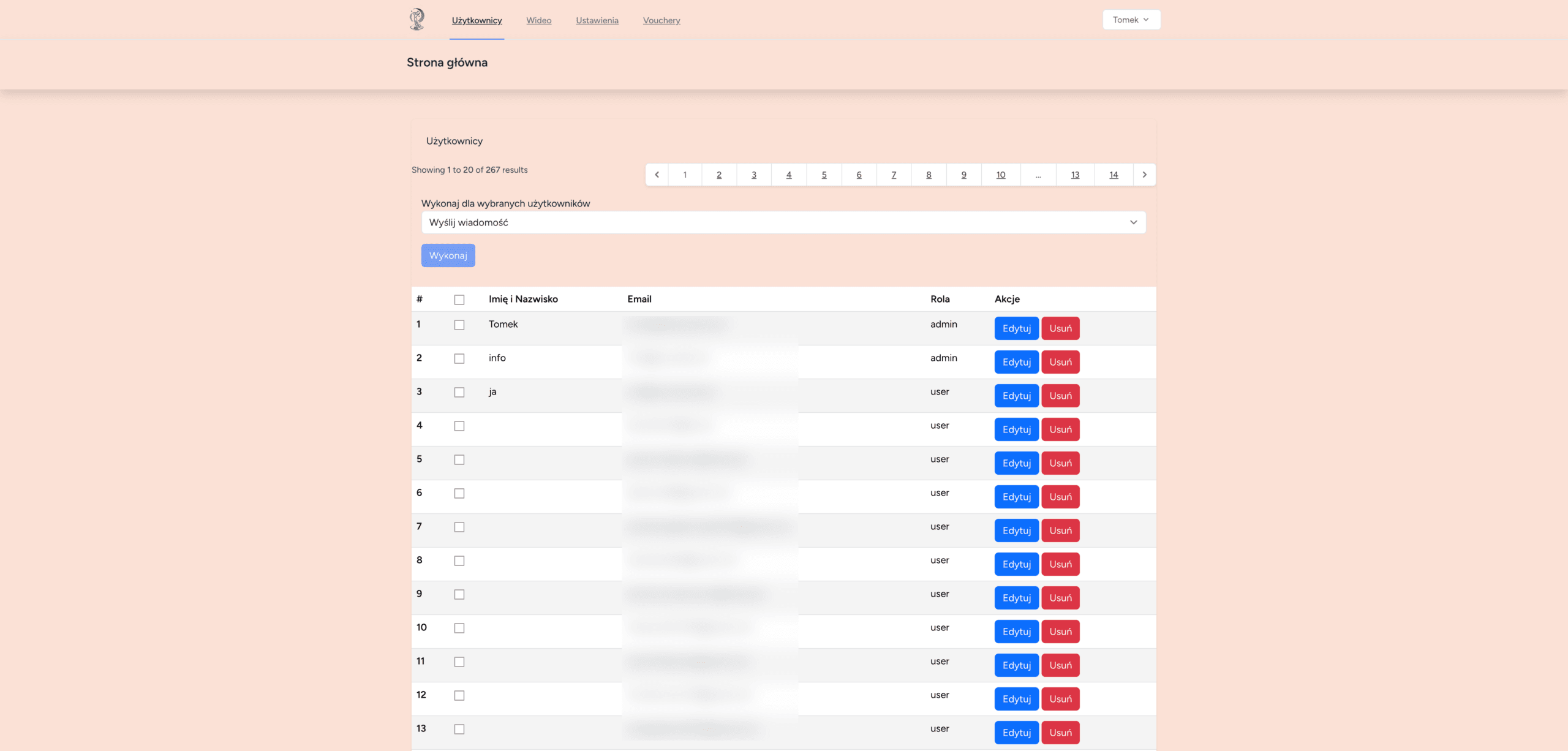Image resolution: width=1568 pixels, height=751 pixels.
Task: Go to next page arrow
Action: tap(1144, 175)
